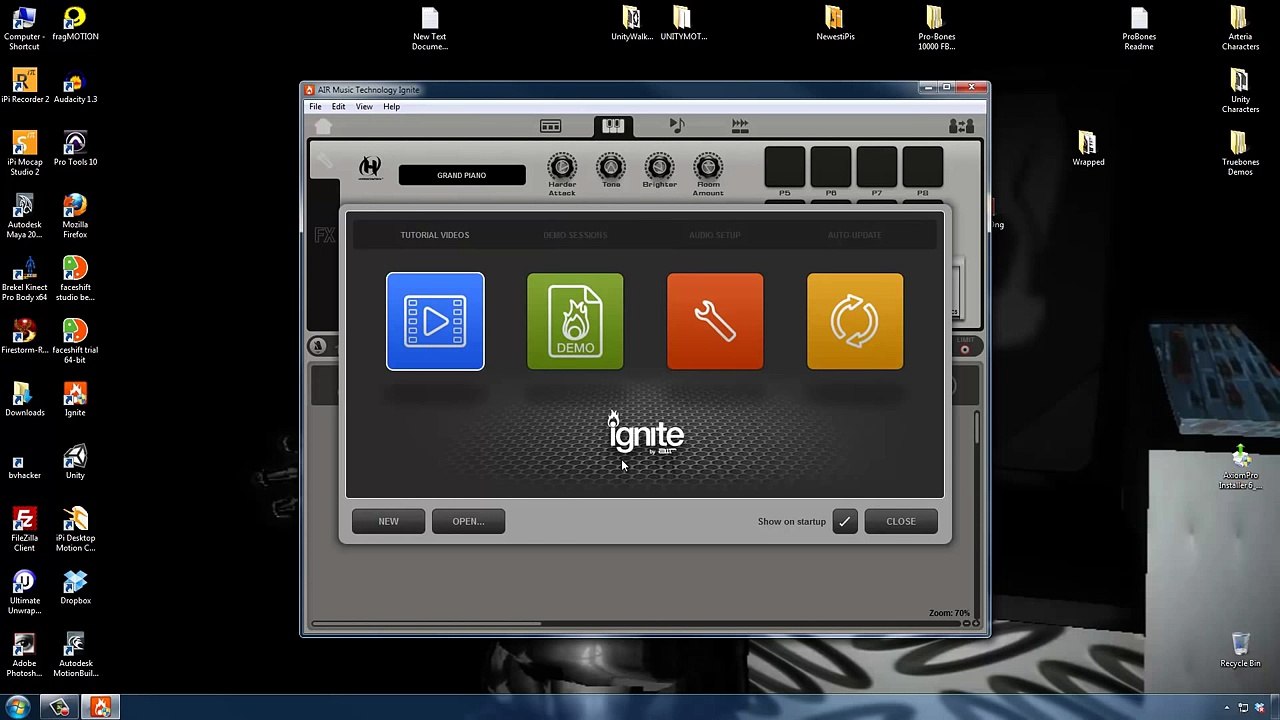This screenshot has width=1280, height=720.
Task: Switch to the keyboard instrument tab
Action: pyautogui.click(x=613, y=126)
